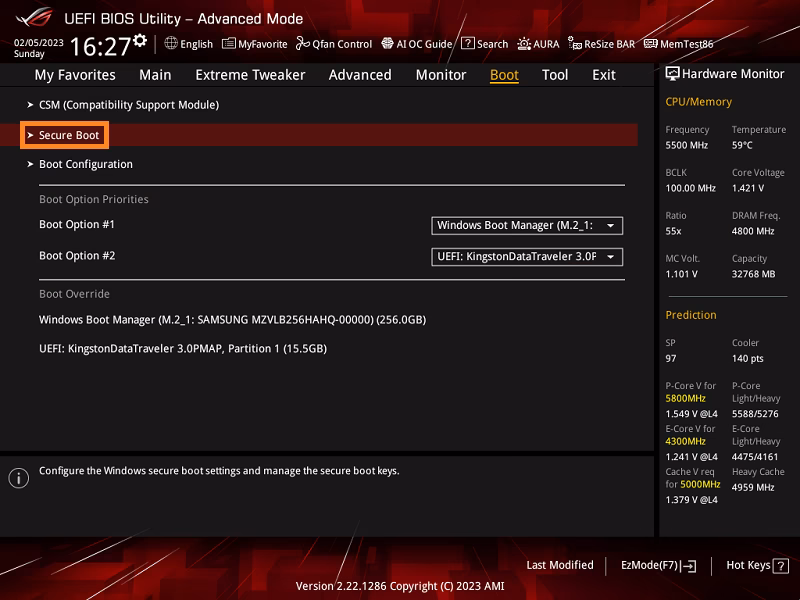
Task: Click the Boot Option Priorities heading
Action: [94, 199]
